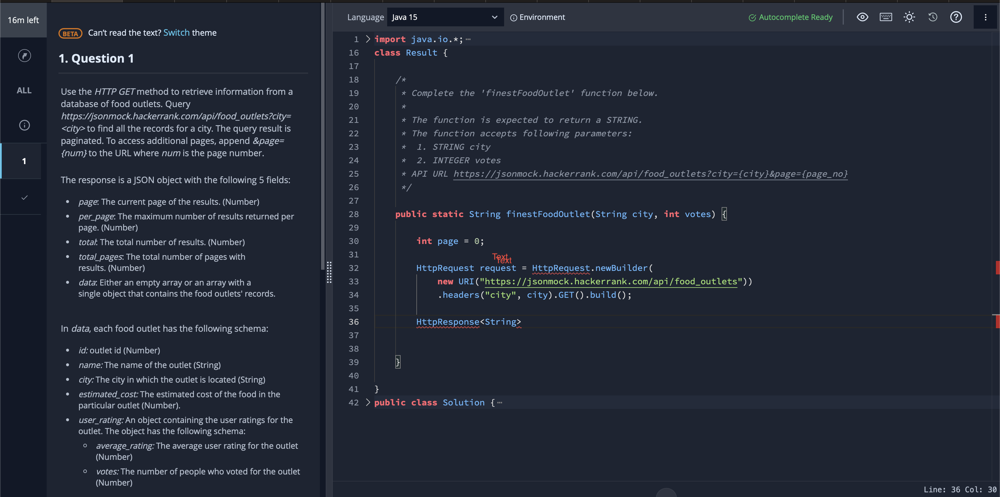The width and height of the screenshot is (1000, 497).
Task: Click the 'average_rating' sub-bullet
Action: tap(196, 451)
